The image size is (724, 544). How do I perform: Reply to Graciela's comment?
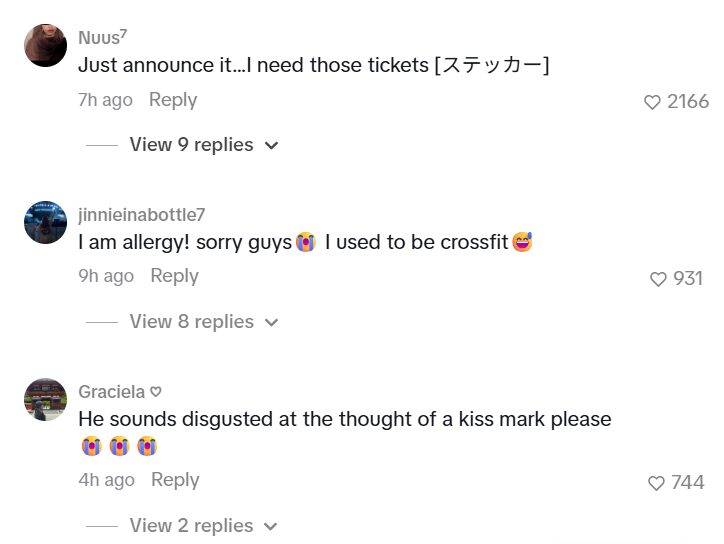coord(175,480)
